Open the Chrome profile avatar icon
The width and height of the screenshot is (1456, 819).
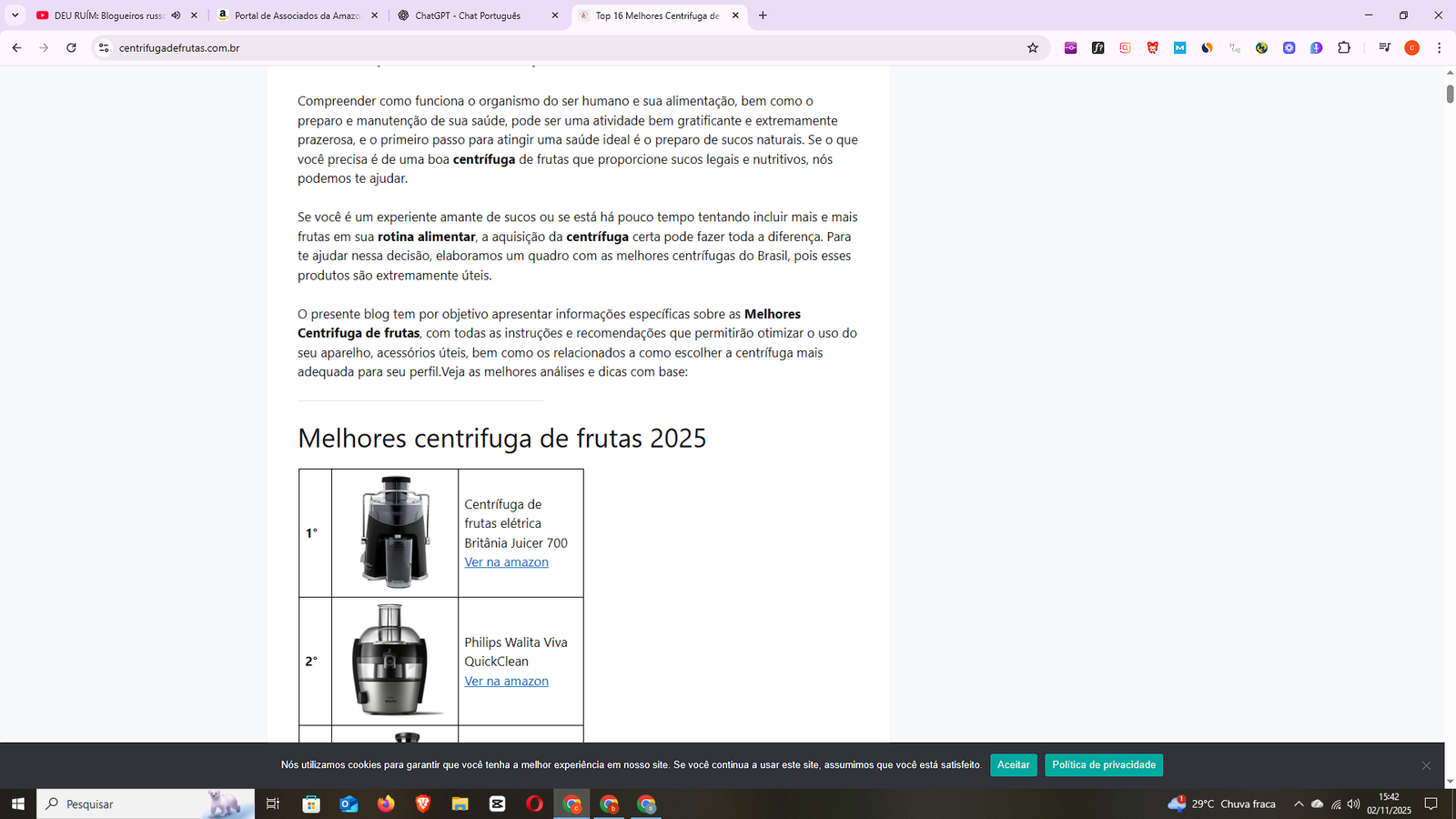[1411, 48]
